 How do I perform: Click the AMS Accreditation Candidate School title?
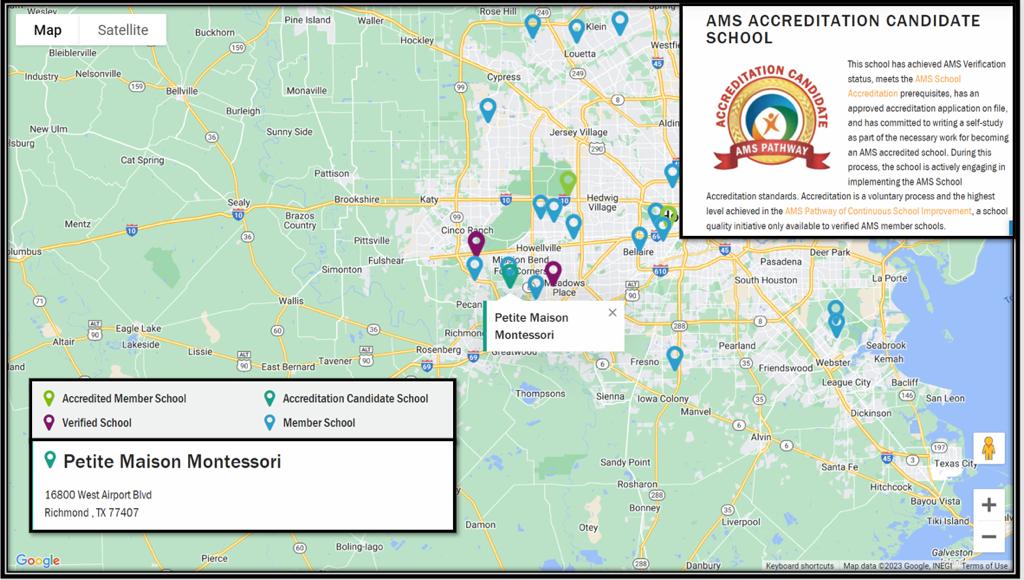[x=843, y=29]
